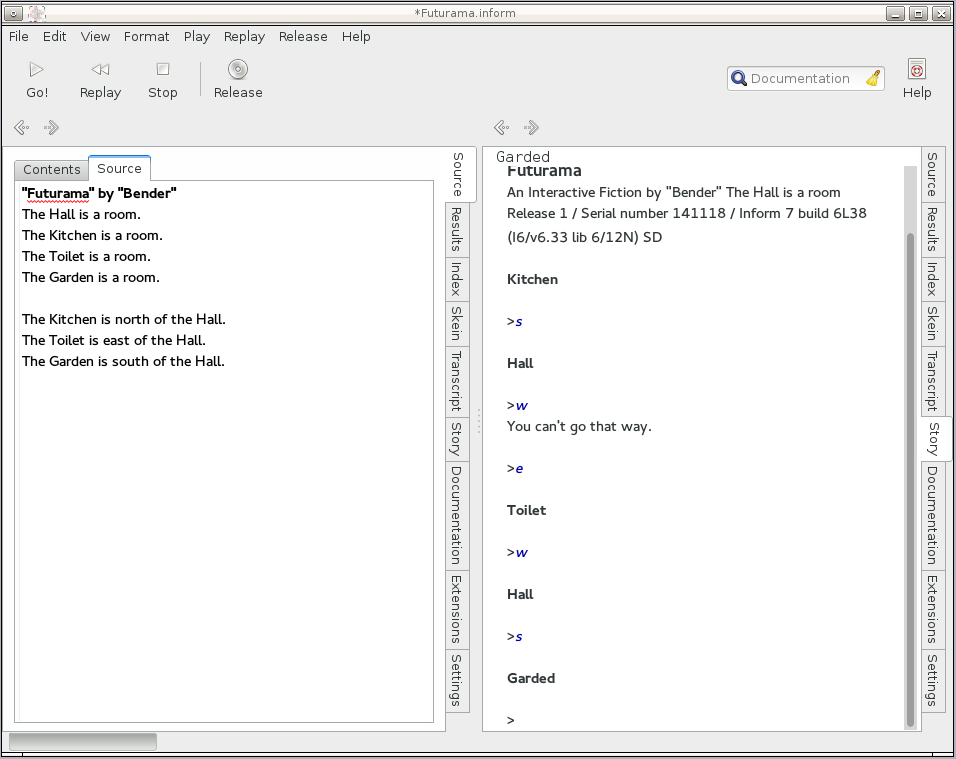The height and width of the screenshot is (759, 956).
Task: Open Help via the lifebuoy icon
Action: pos(916,69)
